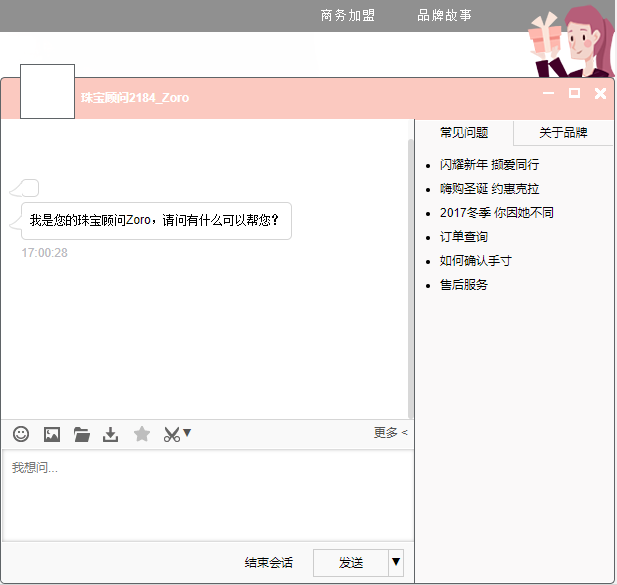This screenshot has height=585, width=617.
Task: Switch to the 关于品牌 tab
Action: pos(563,132)
